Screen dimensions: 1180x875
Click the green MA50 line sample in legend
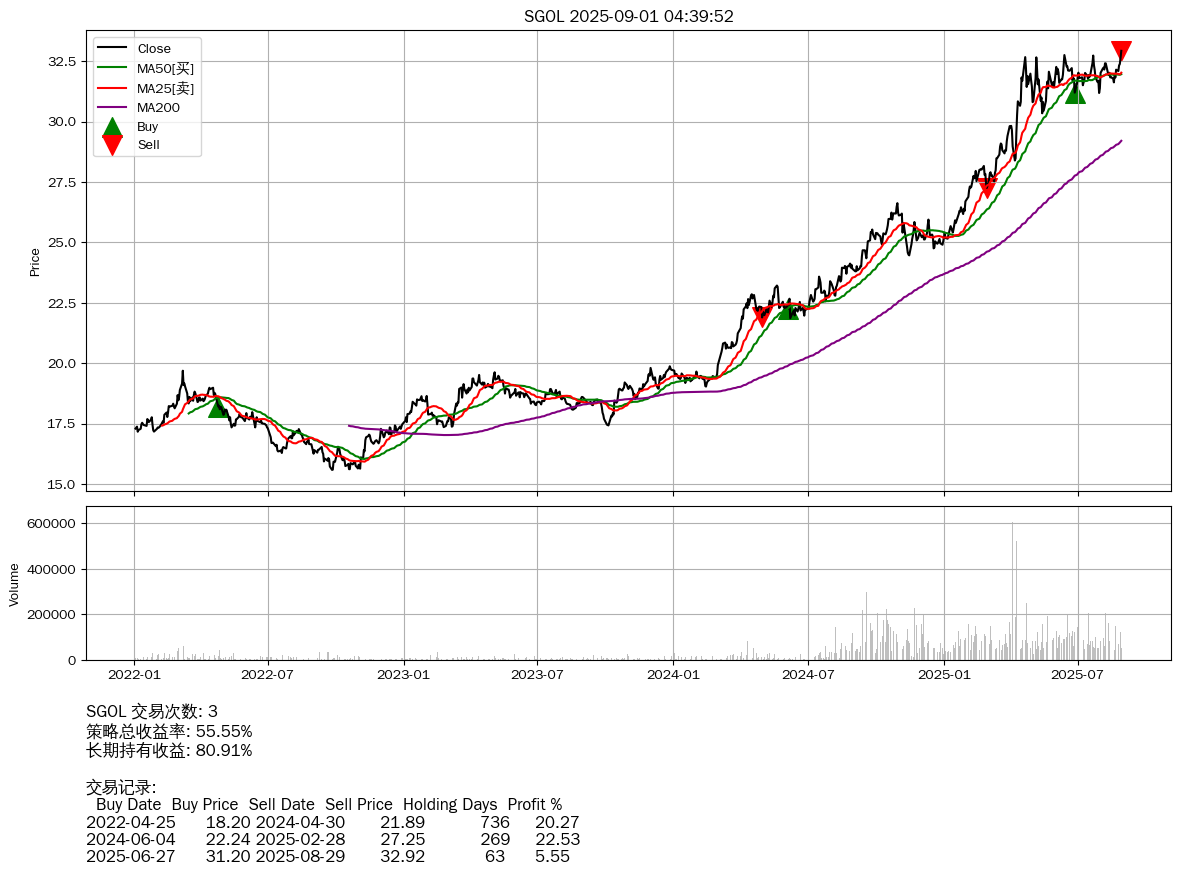pos(112,68)
